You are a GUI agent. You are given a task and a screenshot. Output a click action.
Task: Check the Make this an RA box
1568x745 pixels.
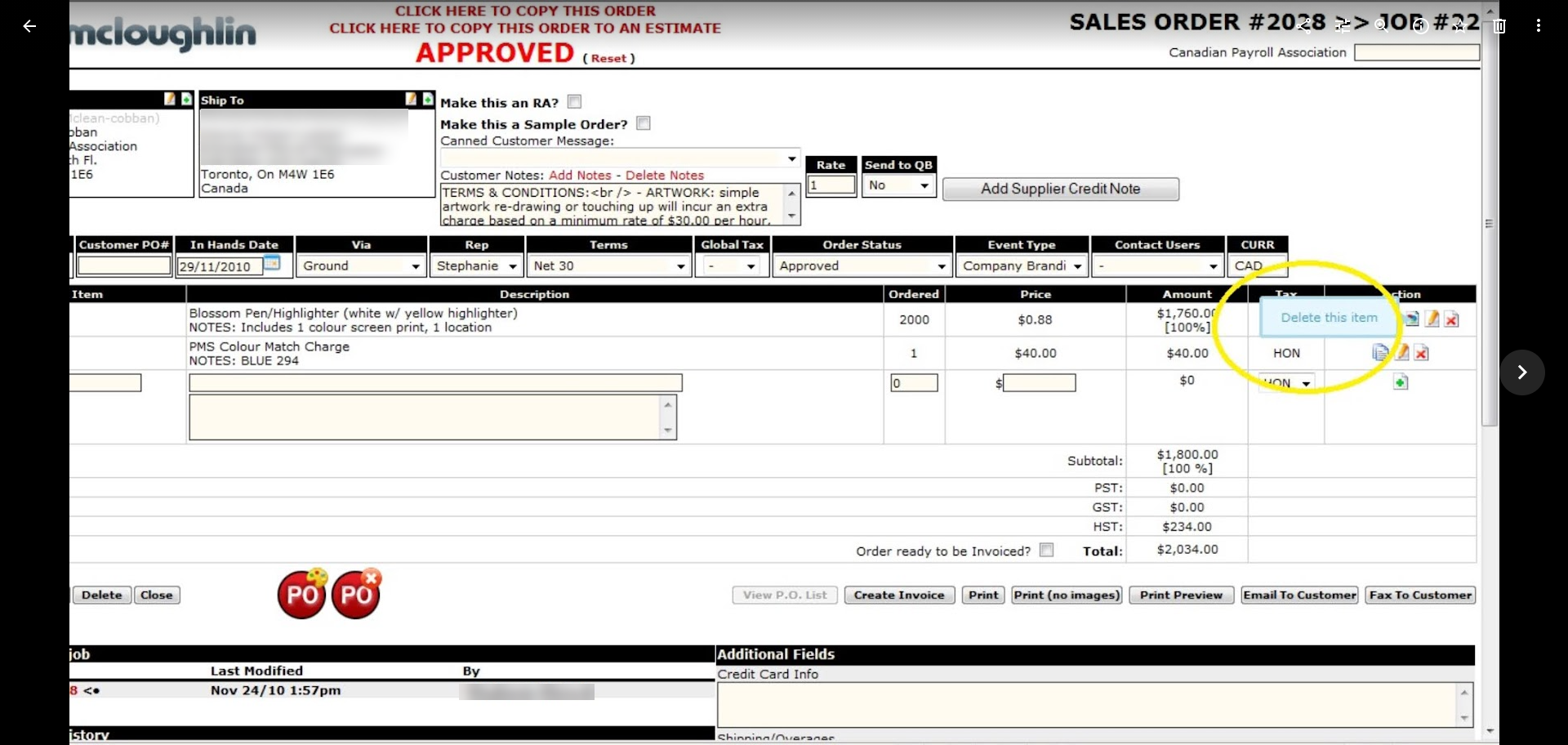click(x=574, y=102)
